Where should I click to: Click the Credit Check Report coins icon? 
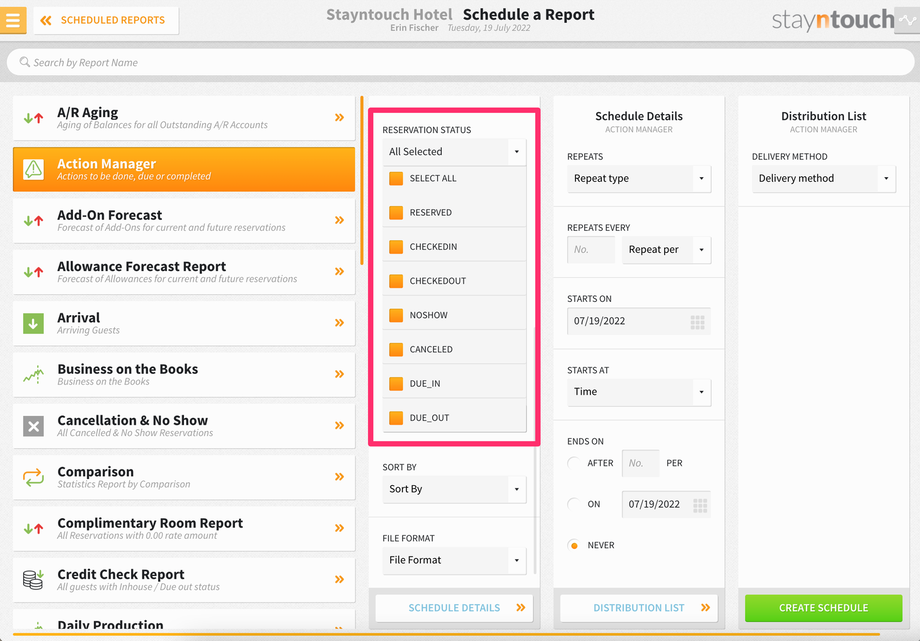33,579
